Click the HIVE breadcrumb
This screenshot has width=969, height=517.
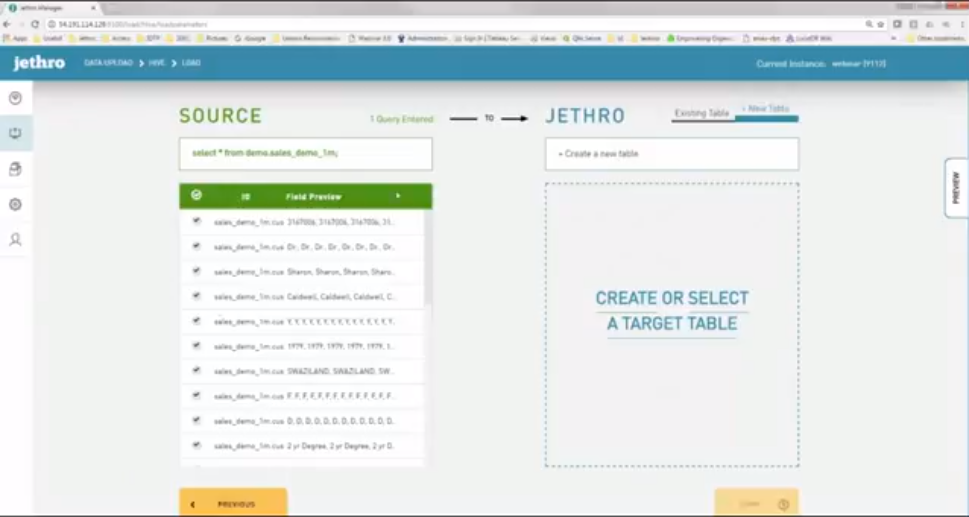pos(157,63)
